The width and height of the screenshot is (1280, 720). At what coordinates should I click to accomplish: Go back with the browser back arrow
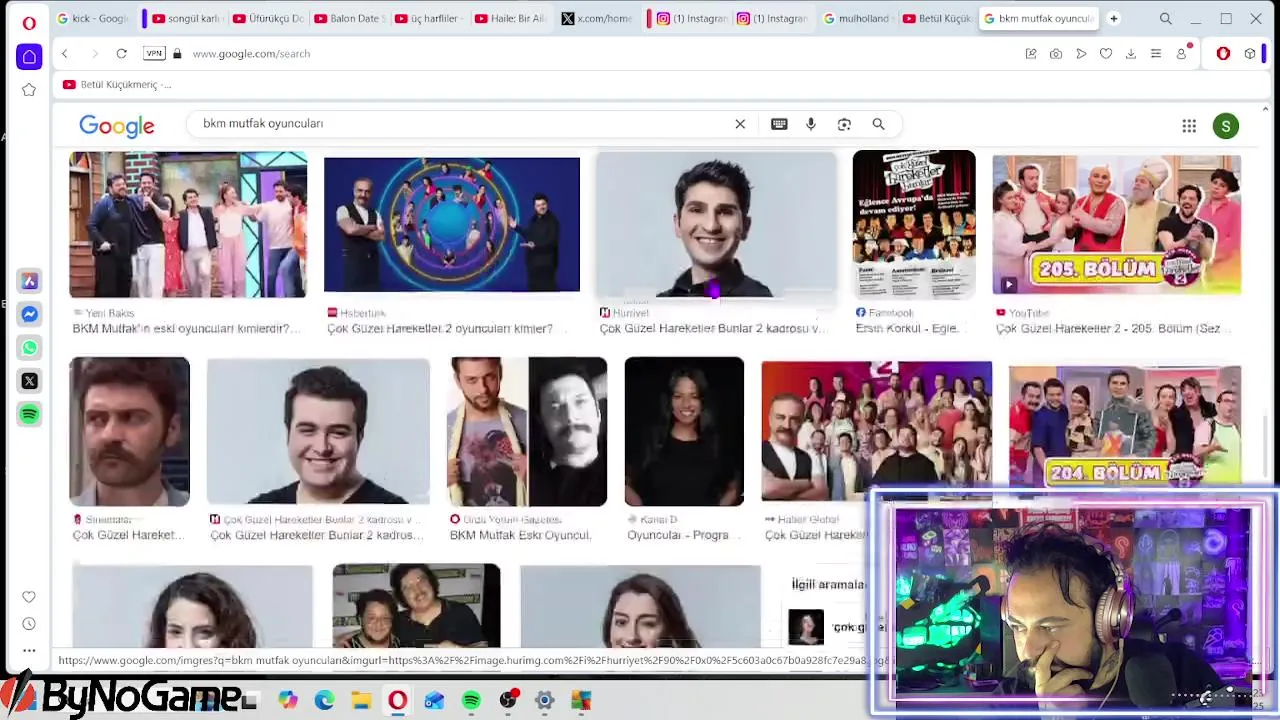64,53
